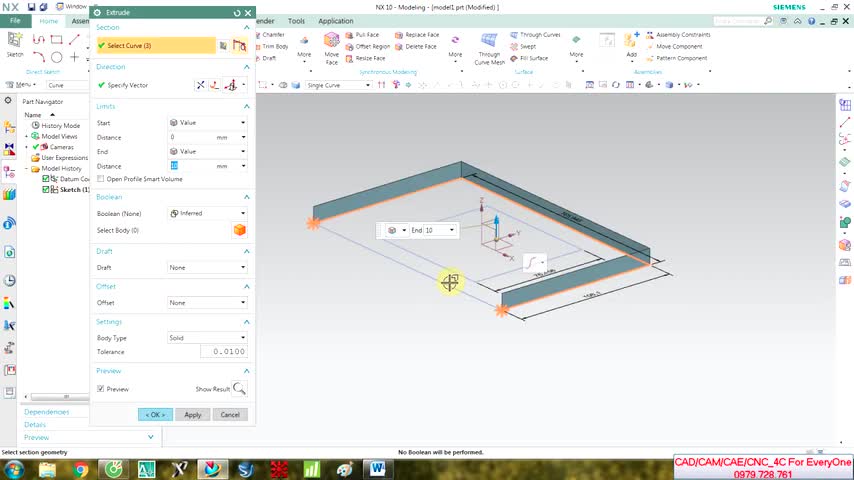Click the Select Body cube icon
The height and width of the screenshot is (480, 854).
point(240,230)
